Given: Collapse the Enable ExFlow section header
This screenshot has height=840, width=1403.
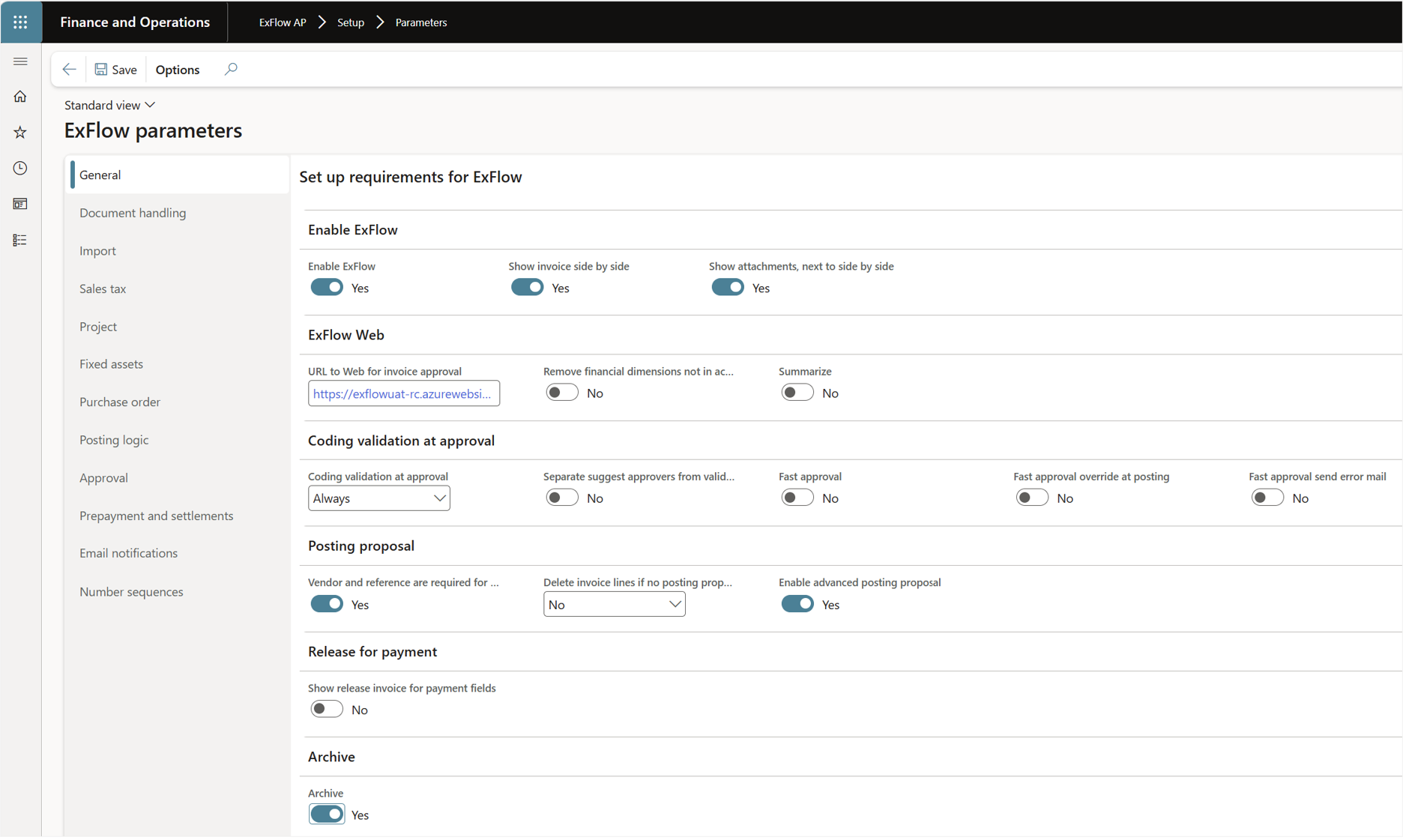Looking at the screenshot, I should point(353,230).
